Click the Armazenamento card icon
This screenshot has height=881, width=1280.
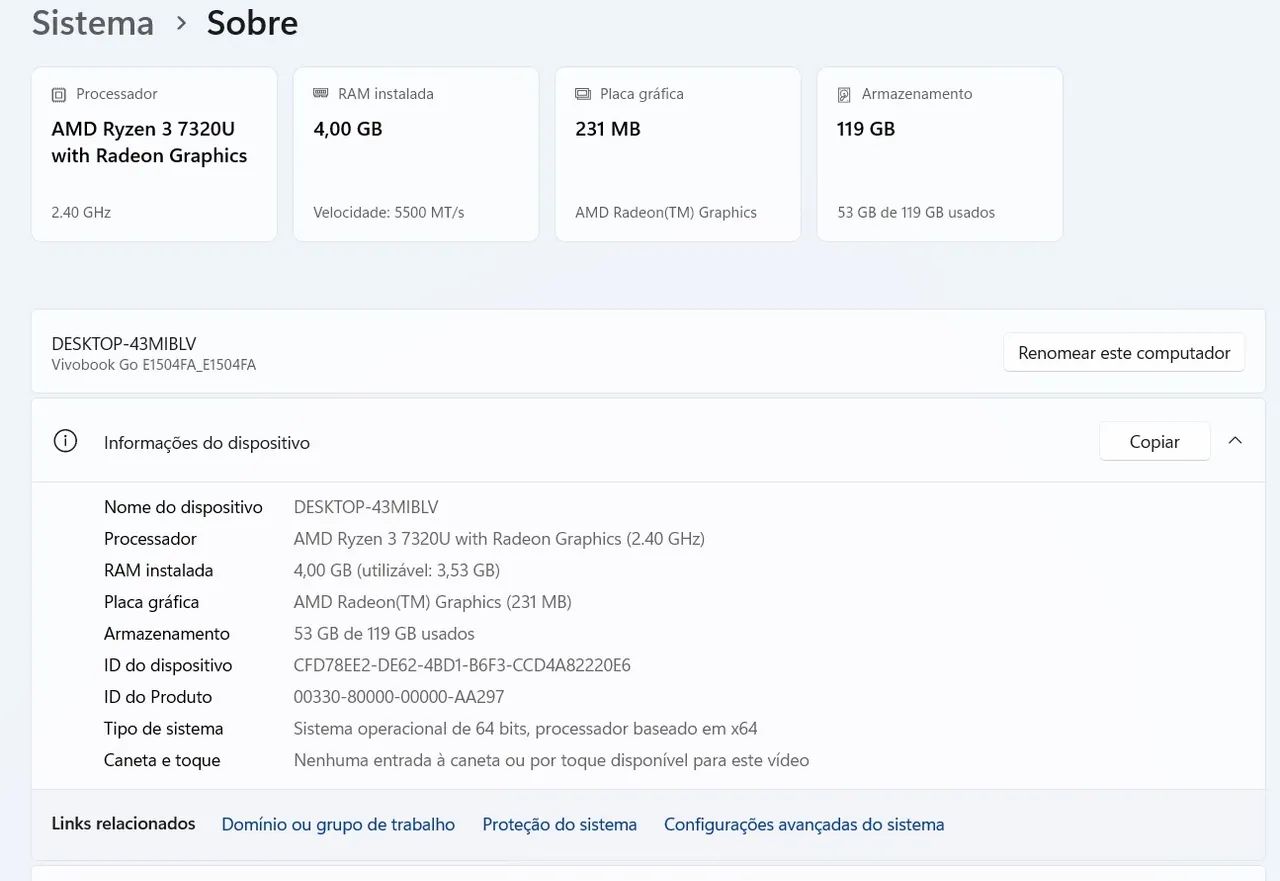click(844, 95)
